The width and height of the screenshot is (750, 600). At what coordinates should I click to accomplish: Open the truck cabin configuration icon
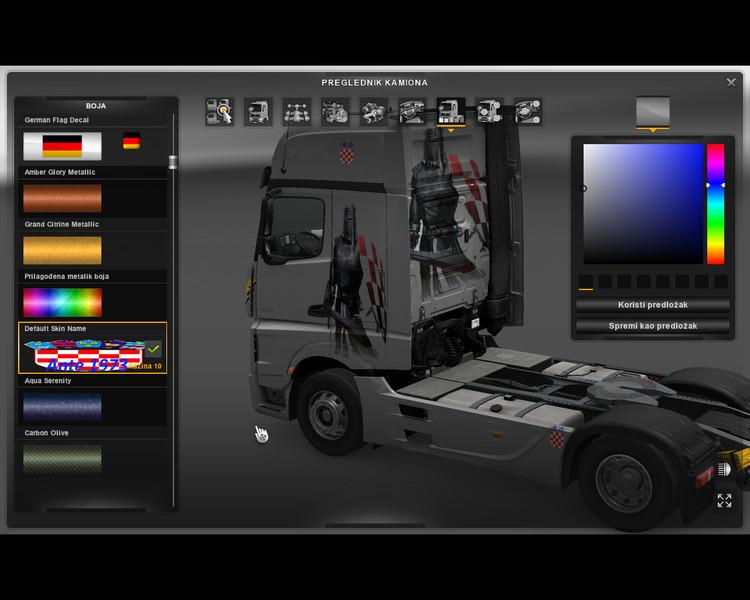[x=257, y=111]
